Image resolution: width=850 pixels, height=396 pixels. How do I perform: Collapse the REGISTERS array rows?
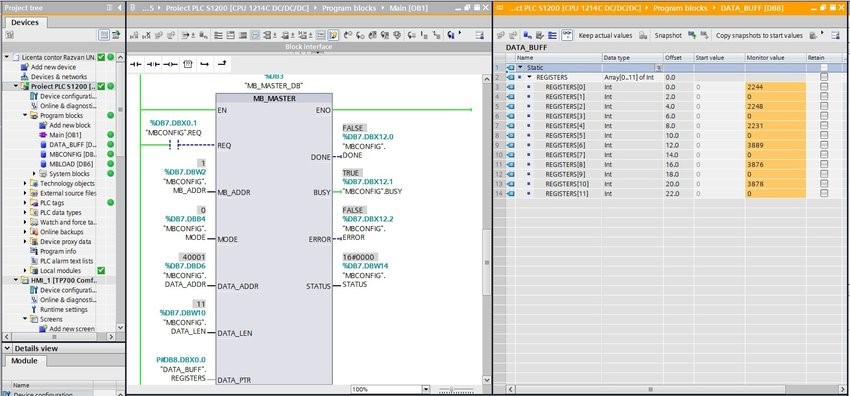point(530,77)
